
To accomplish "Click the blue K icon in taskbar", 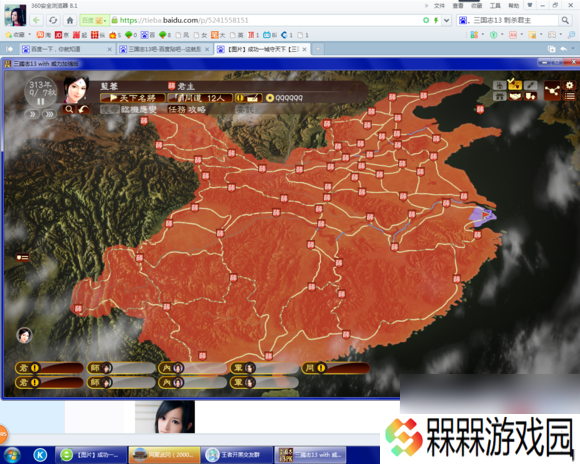I will coord(40,455).
